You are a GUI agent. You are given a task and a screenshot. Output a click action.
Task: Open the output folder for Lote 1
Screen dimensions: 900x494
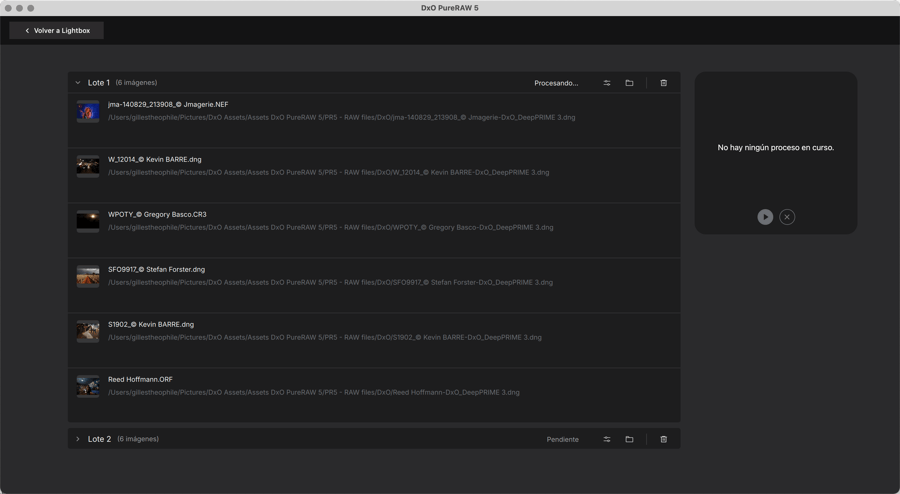point(629,83)
